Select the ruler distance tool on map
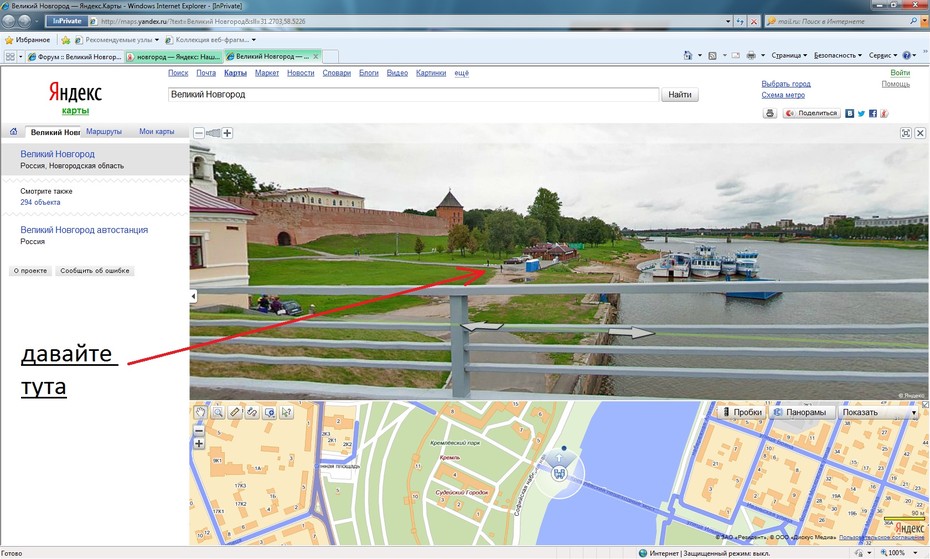Image resolution: width=930 pixels, height=559 pixels. [235, 412]
